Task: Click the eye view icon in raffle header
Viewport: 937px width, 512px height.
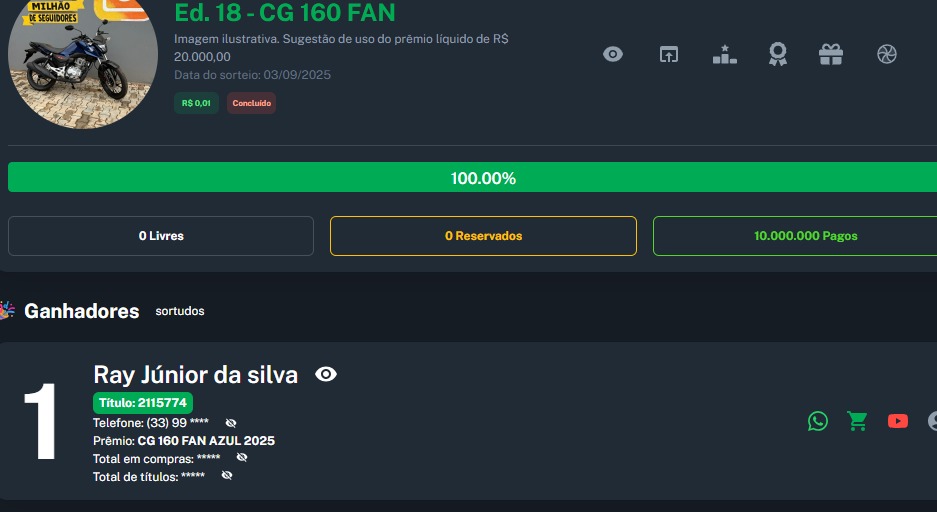Action: pyautogui.click(x=613, y=54)
